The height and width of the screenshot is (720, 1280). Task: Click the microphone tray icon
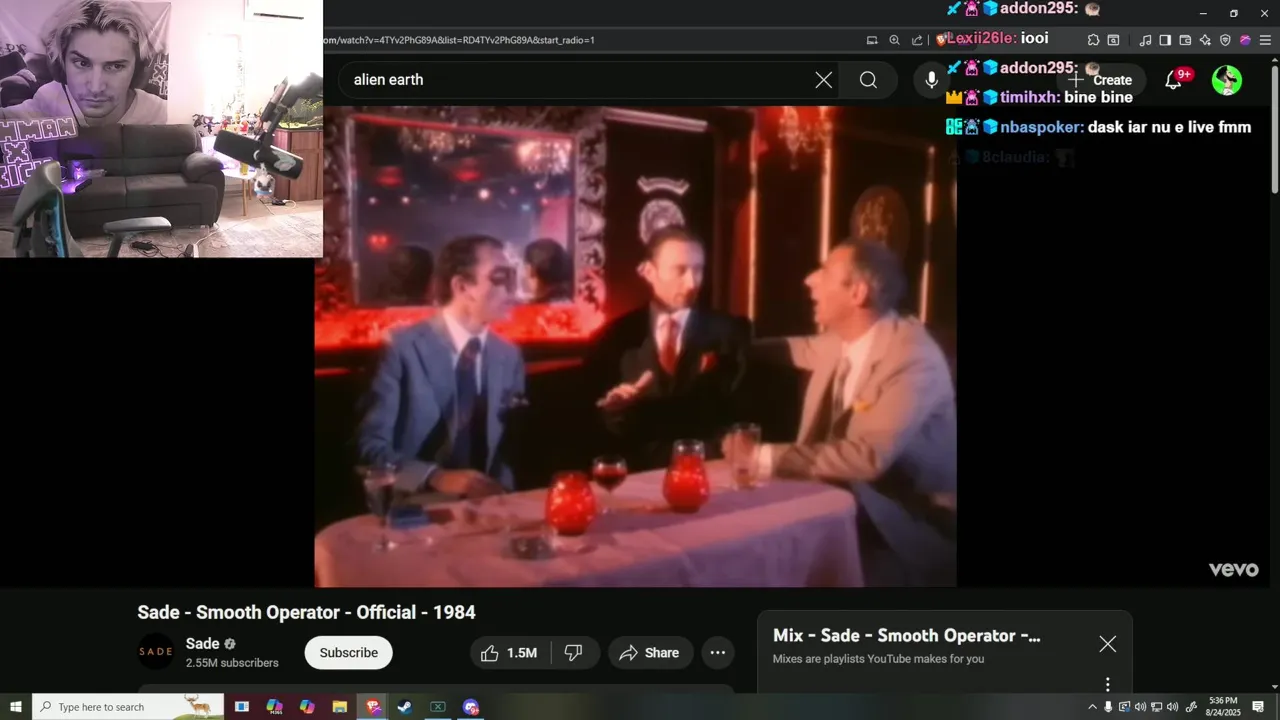tap(1108, 707)
